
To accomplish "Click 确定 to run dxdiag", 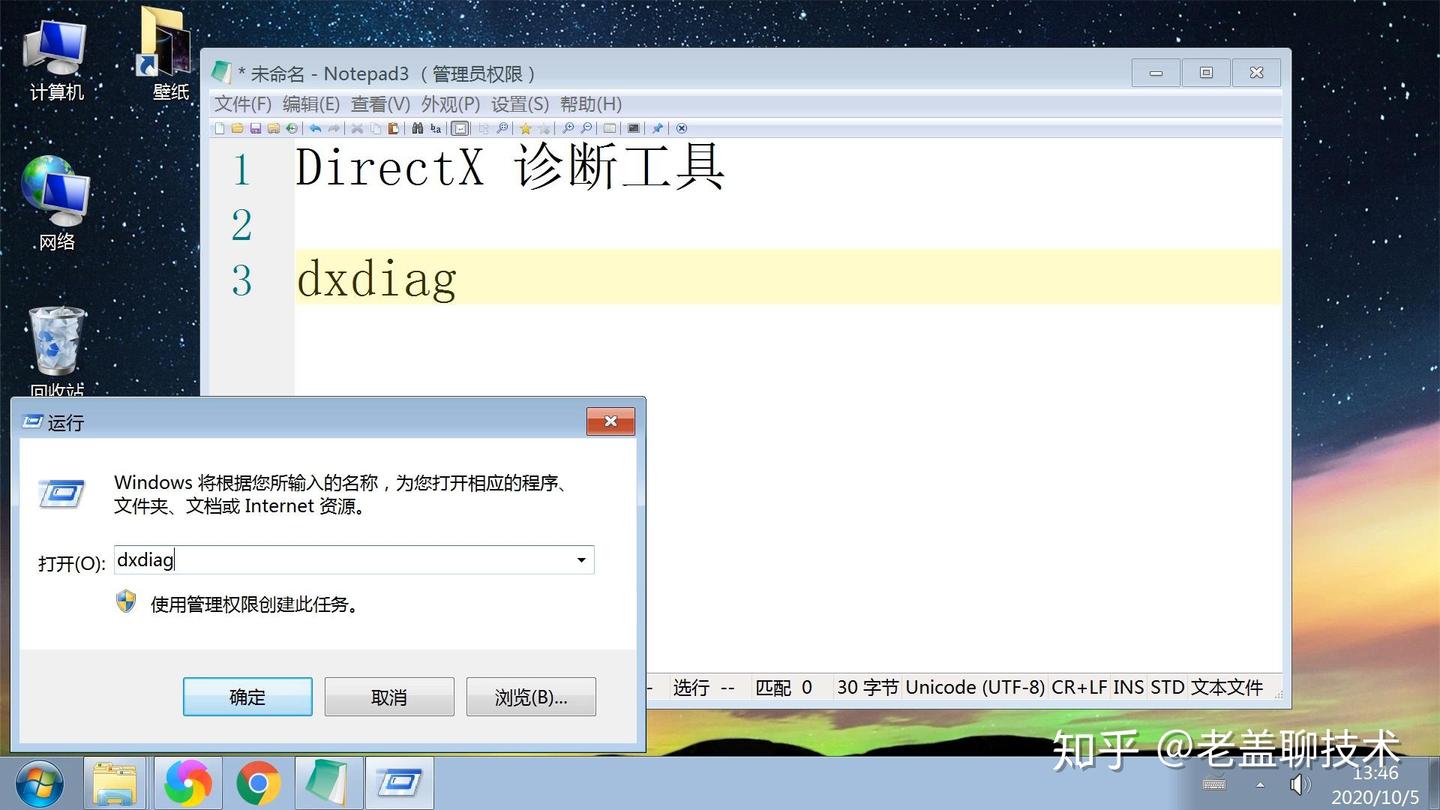I will (247, 696).
